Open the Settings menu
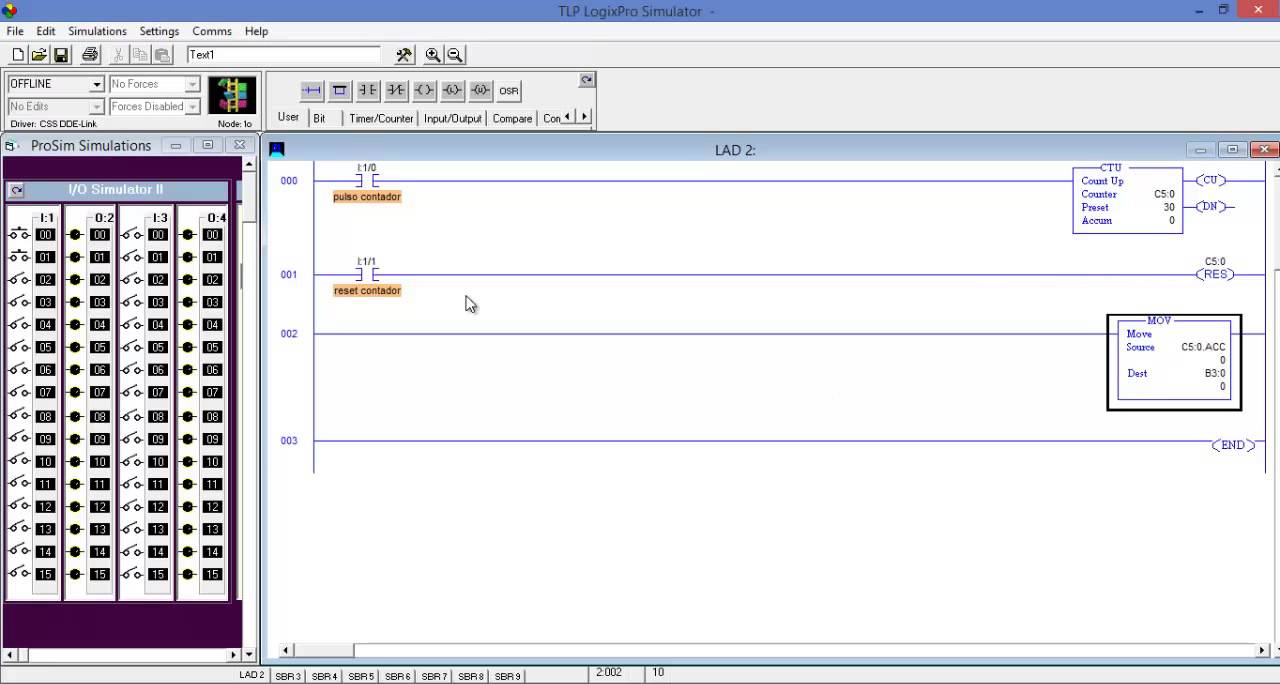Image resolution: width=1280 pixels, height=684 pixels. (x=159, y=31)
